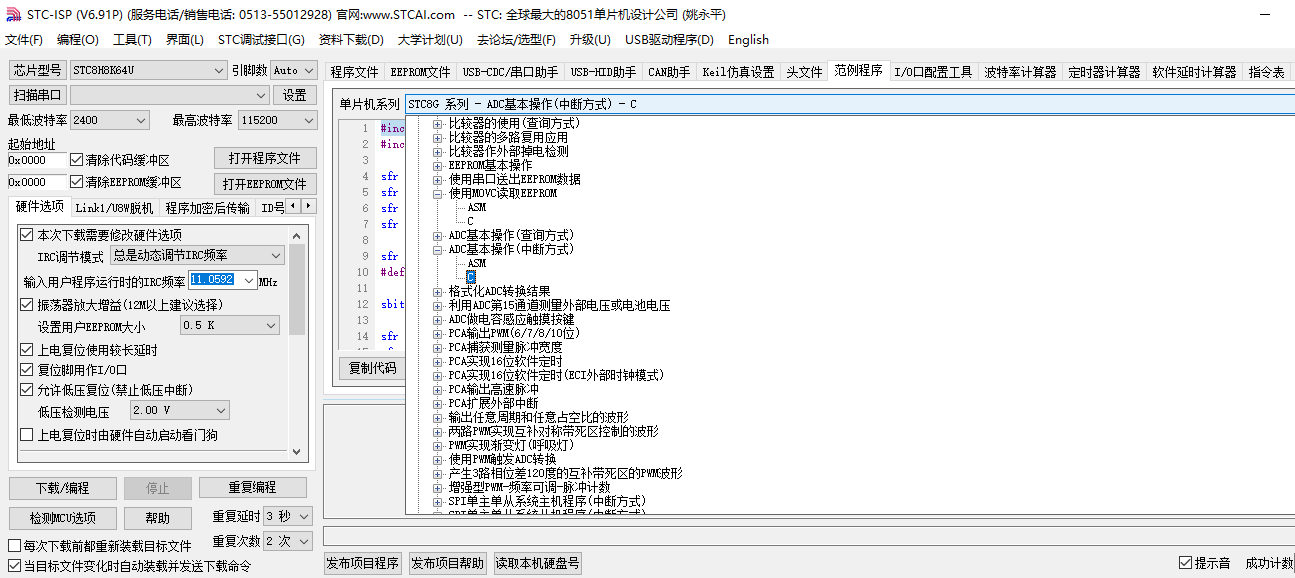Image resolution: width=1295 pixels, height=578 pixels.
Task: Expand the PWM实现渐变灯(呼吸灯) node
Action: click(438, 445)
